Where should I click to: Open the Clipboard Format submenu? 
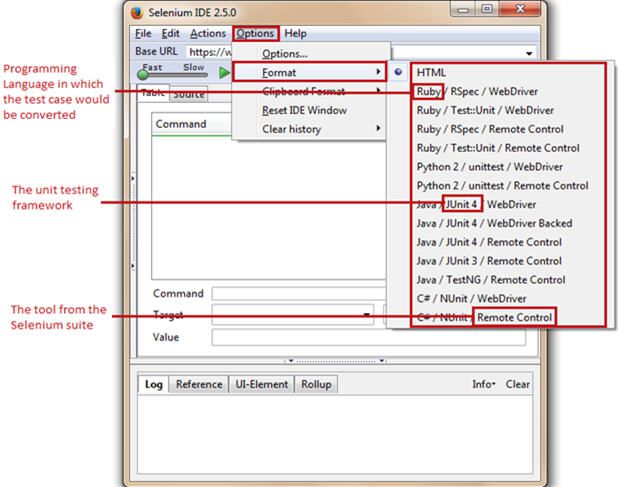tap(309, 91)
